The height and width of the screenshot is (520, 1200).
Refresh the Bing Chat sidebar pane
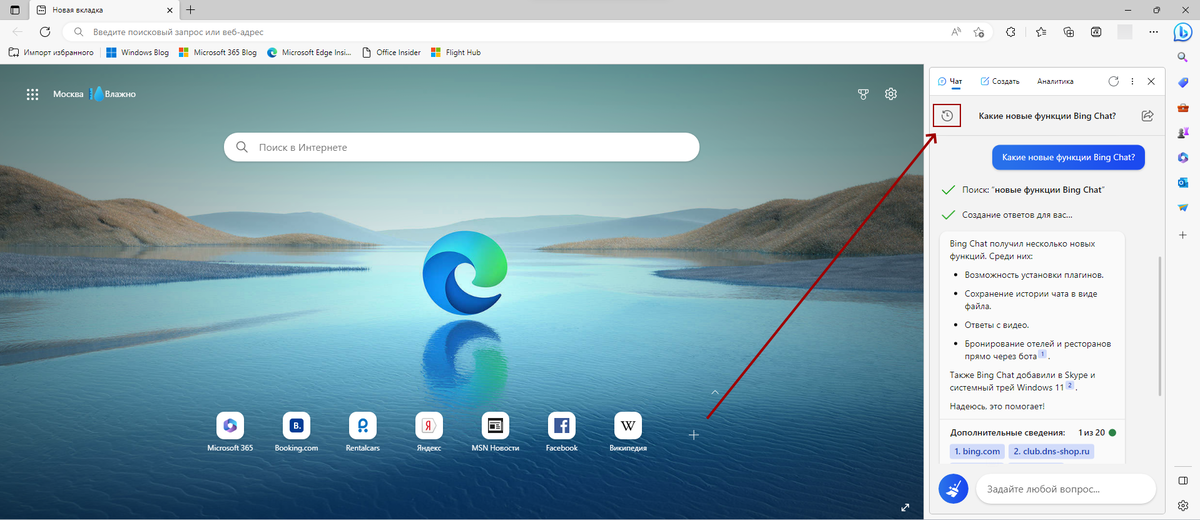click(1114, 81)
